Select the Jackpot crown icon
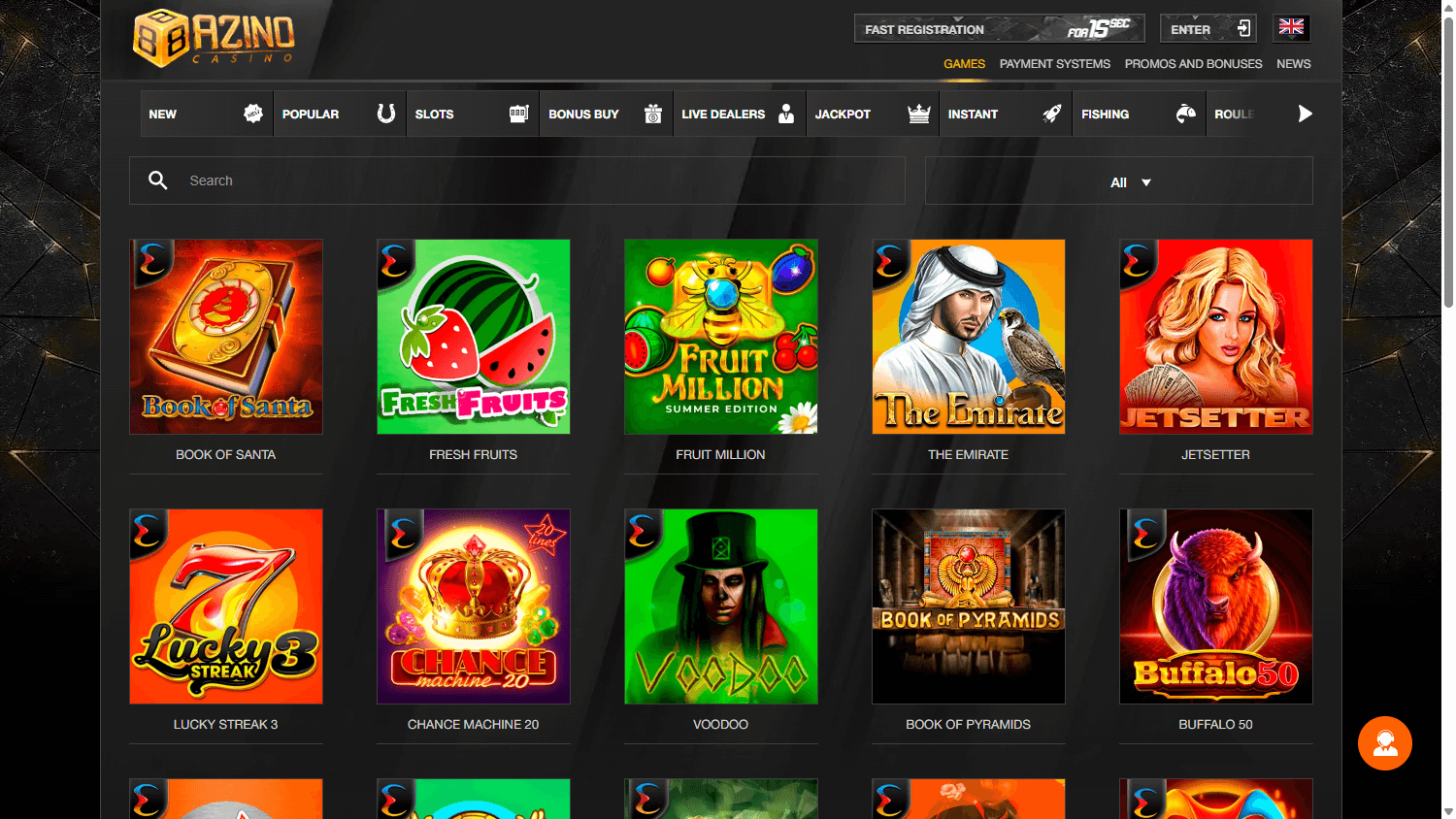 point(917,114)
